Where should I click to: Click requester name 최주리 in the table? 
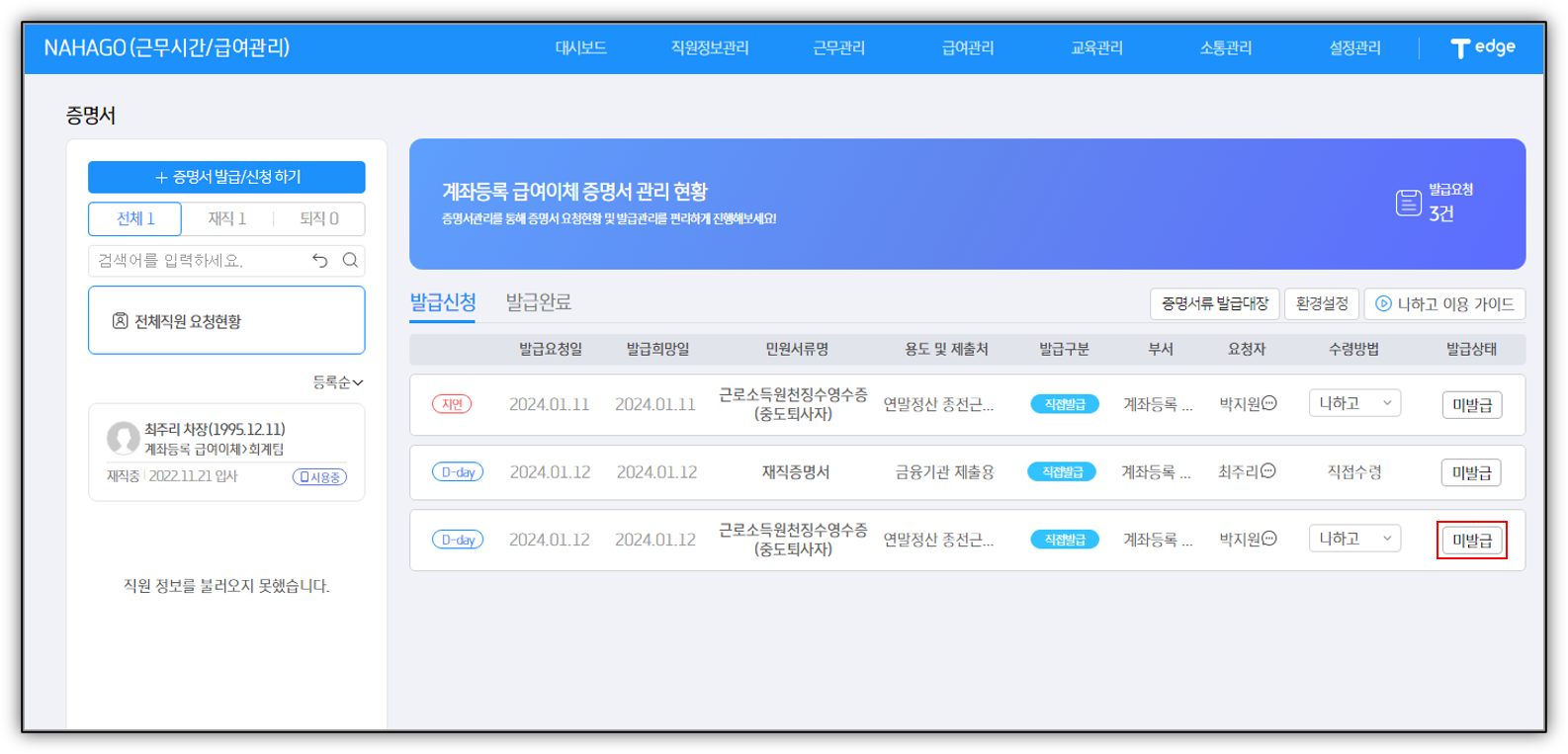coord(1238,472)
